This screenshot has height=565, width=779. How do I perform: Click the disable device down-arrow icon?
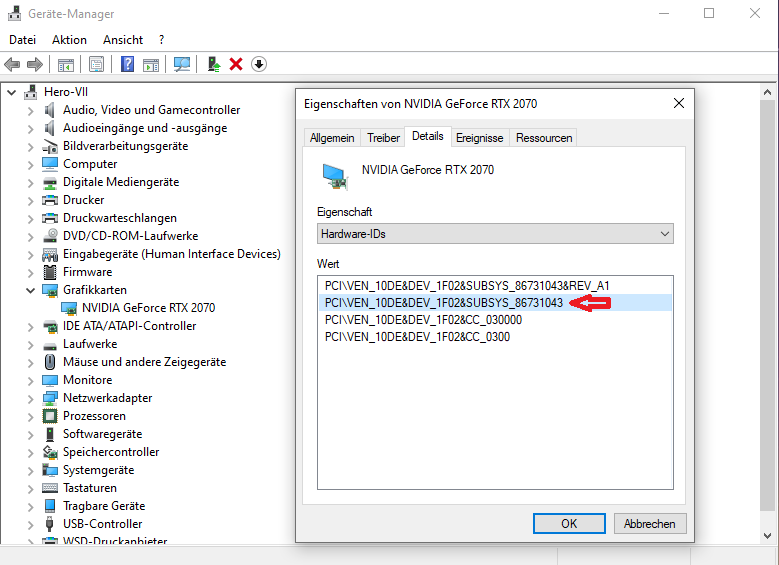(x=259, y=64)
